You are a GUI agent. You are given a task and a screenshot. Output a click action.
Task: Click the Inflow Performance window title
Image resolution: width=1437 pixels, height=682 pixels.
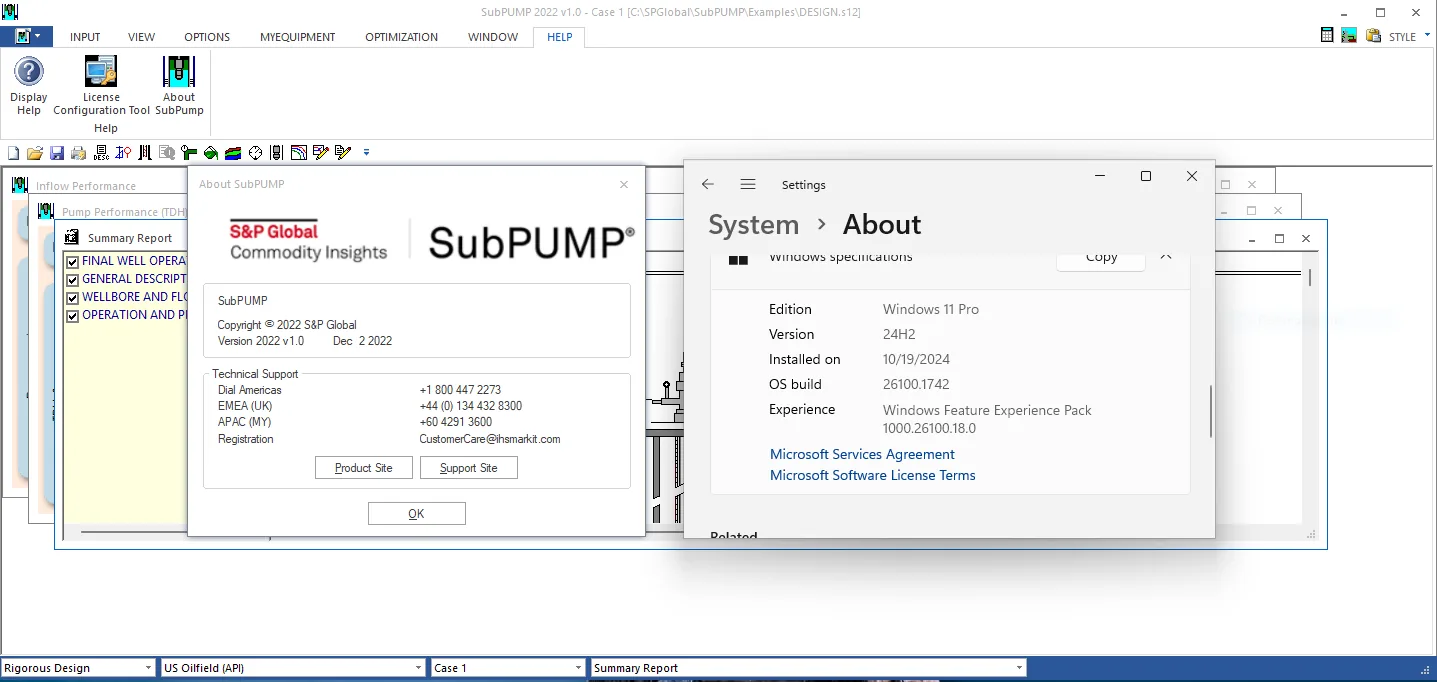(86, 186)
